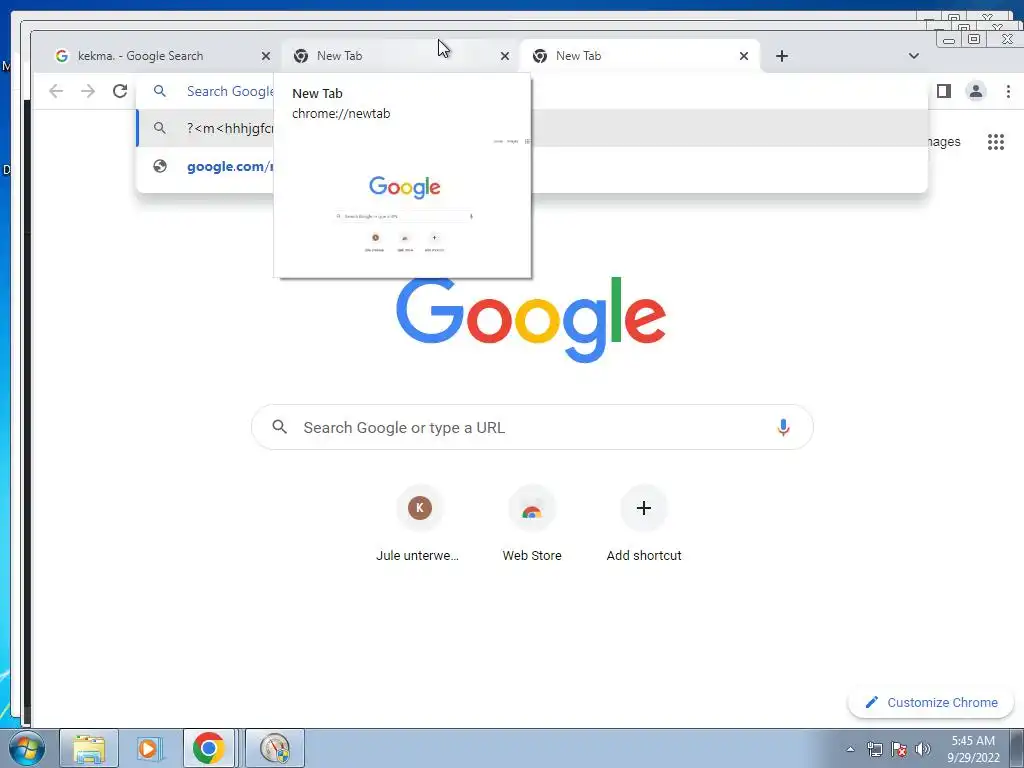Screen dimensions: 1024x768
Task: Close the middle New Tab
Action: (505, 56)
